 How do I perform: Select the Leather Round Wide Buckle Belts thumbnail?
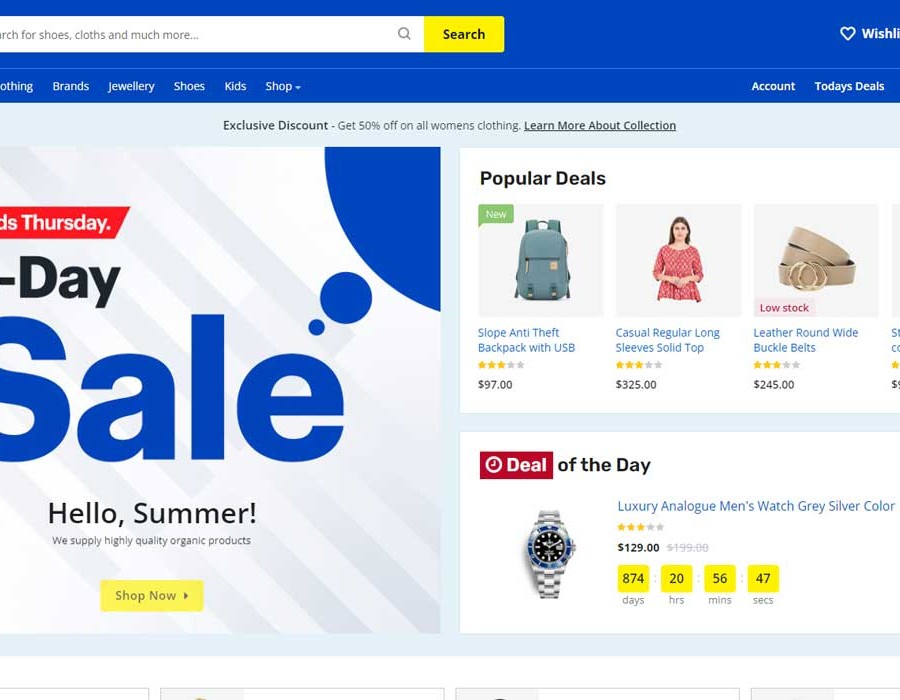coord(816,260)
